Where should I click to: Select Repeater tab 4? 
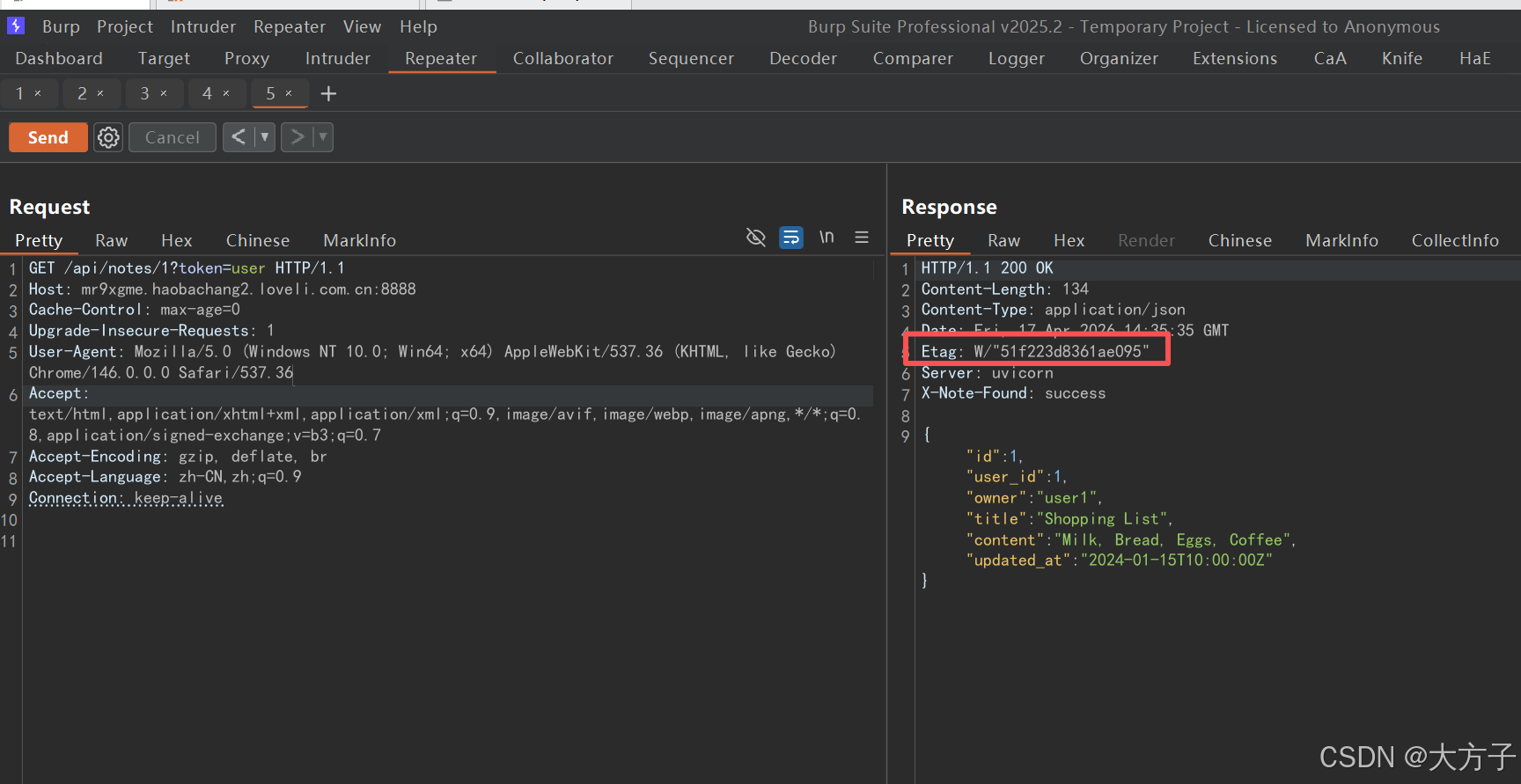click(x=208, y=93)
